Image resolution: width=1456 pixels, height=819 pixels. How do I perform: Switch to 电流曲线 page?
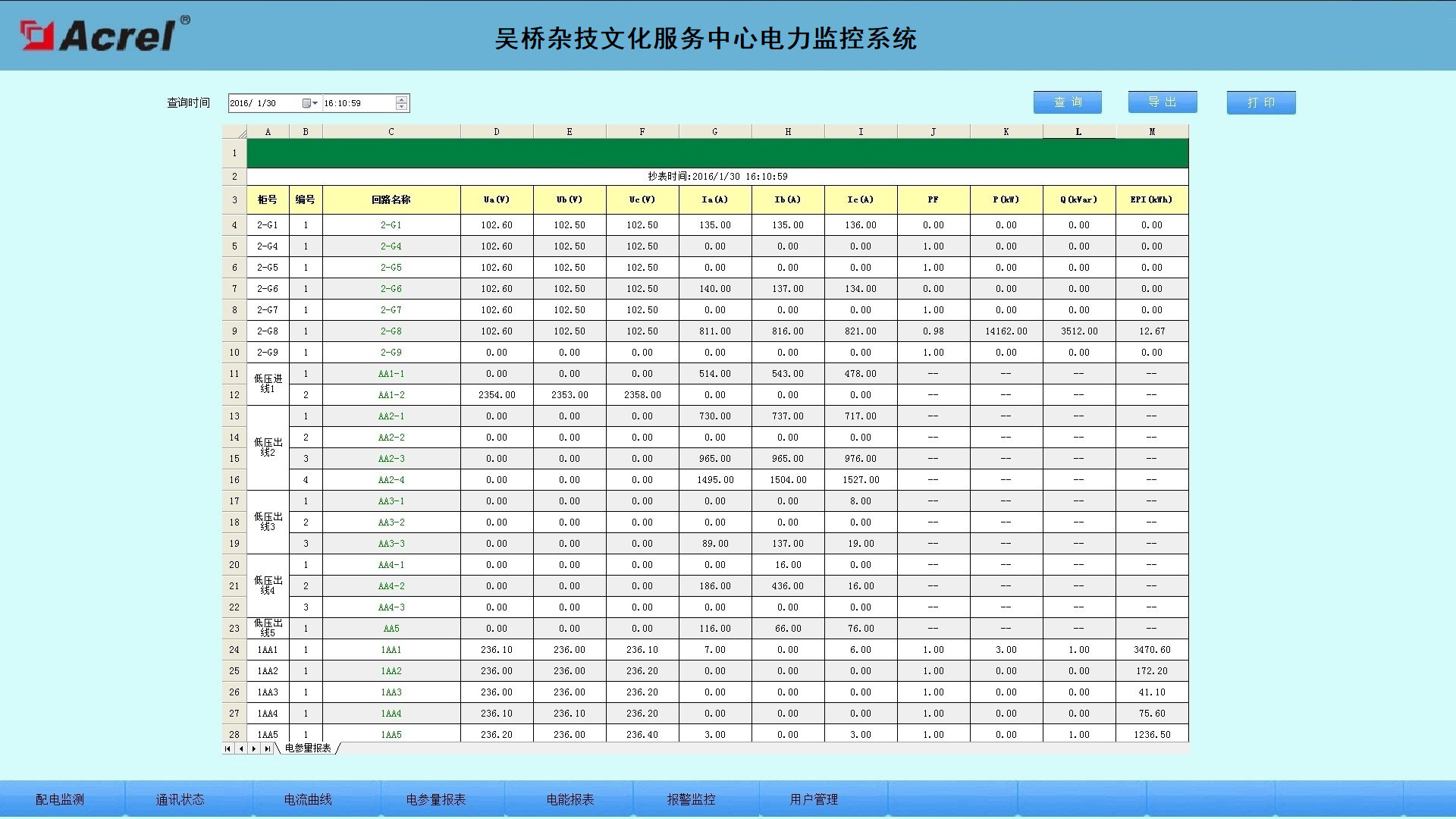pos(308,799)
